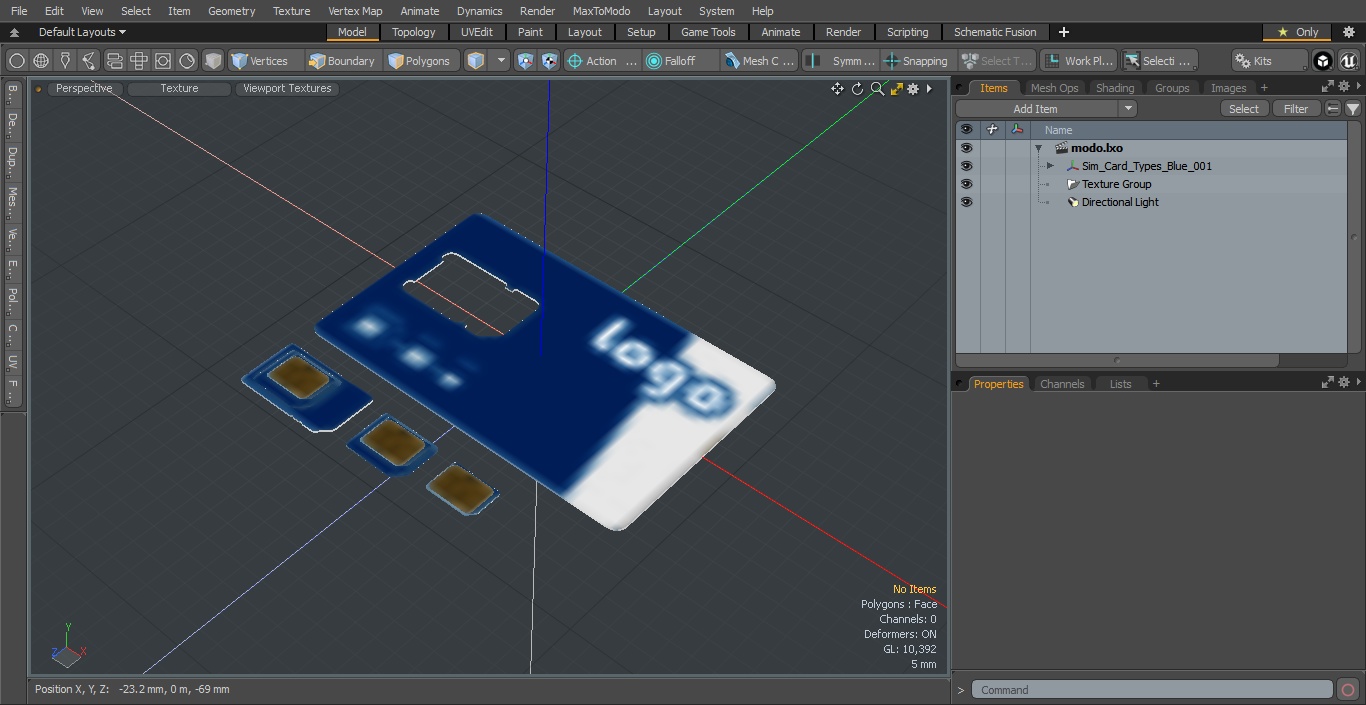This screenshot has width=1366, height=705.
Task: Add new layout tab with plus icon
Action: 1063,32
